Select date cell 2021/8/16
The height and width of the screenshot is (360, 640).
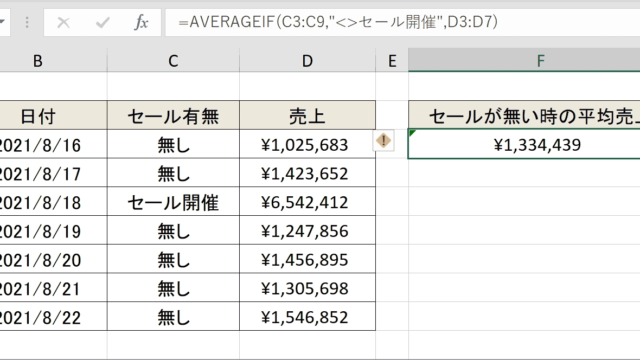[53, 144]
